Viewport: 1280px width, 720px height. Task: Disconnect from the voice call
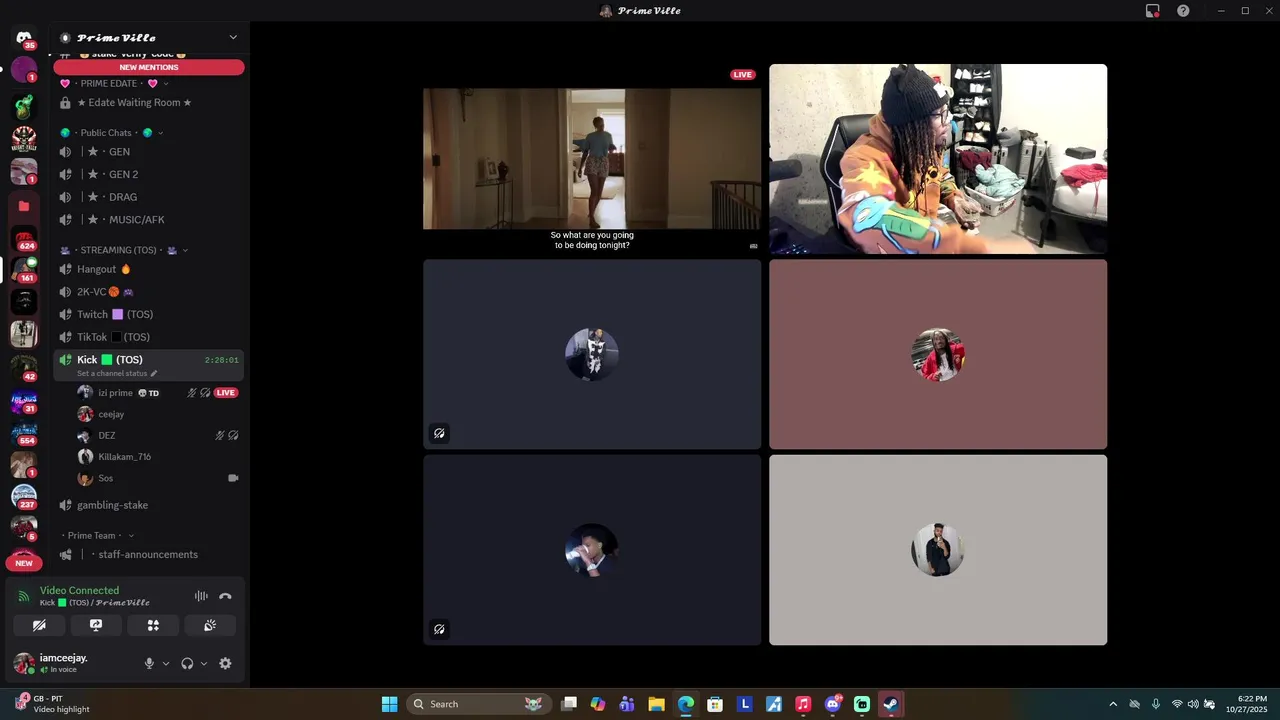click(225, 596)
